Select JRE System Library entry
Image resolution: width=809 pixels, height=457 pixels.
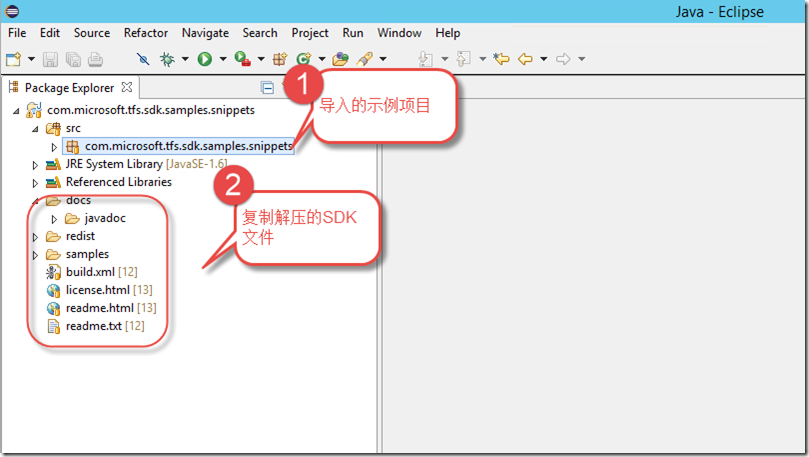click(147, 164)
